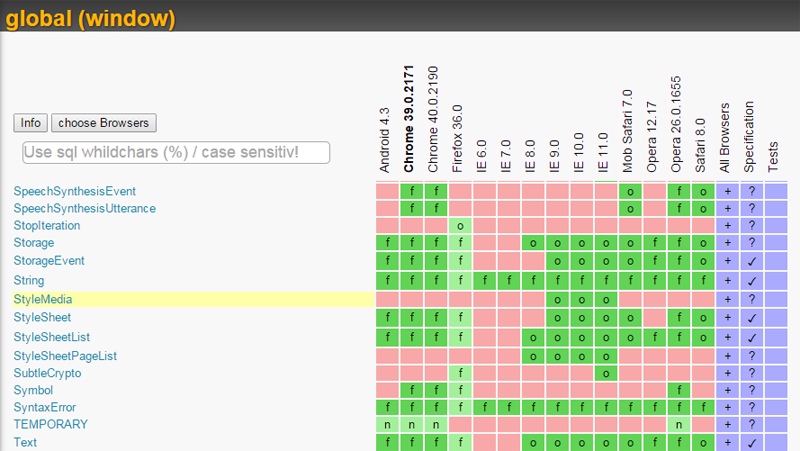Click the IE 9.0 cell for StyleMedia
This screenshot has width=800, height=451.
coord(557,299)
